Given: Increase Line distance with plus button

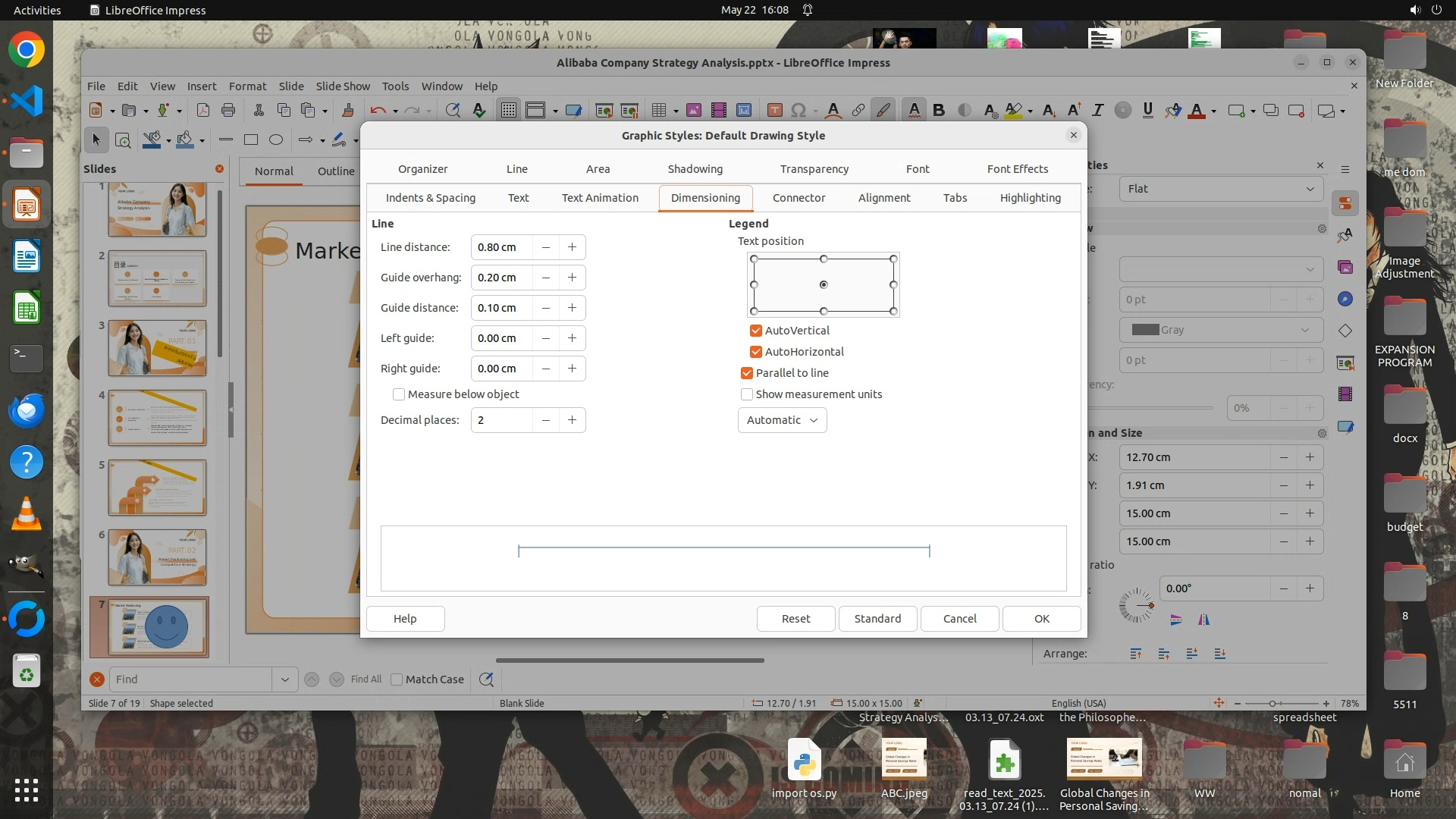Looking at the screenshot, I should pyautogui.click(x=573, y=247).
